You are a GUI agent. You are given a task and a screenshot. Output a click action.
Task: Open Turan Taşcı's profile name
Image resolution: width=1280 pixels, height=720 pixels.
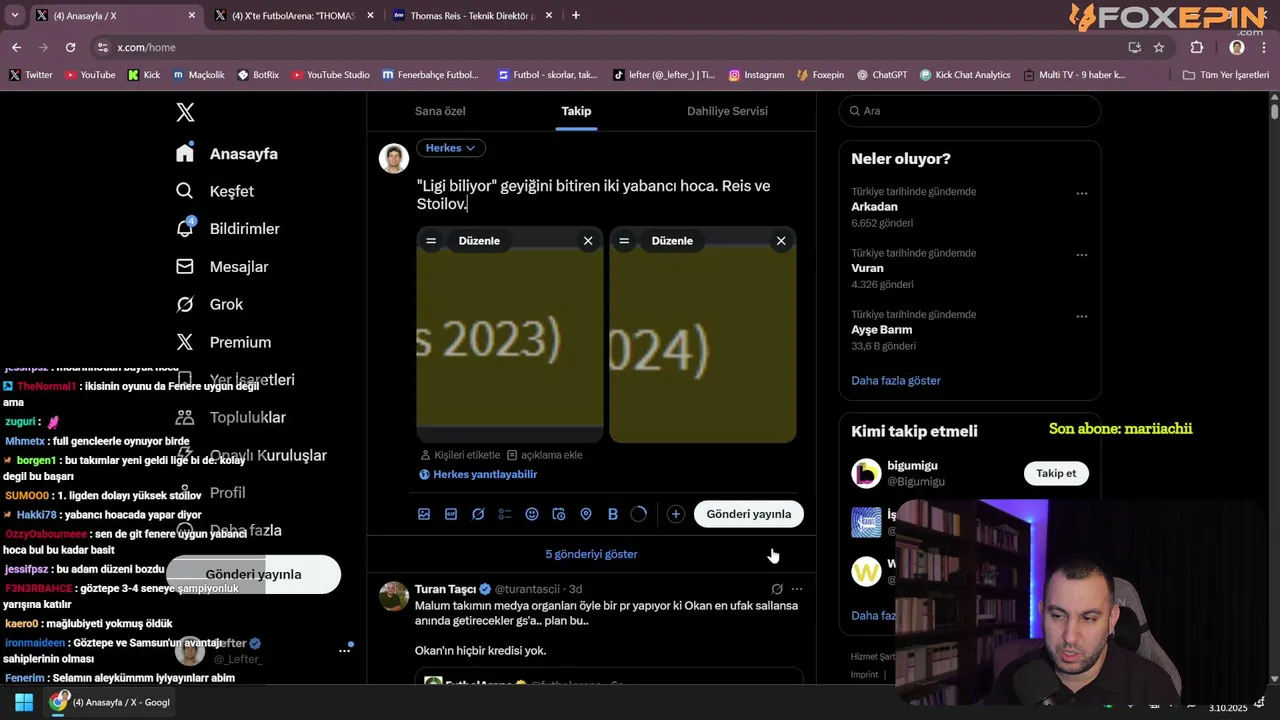pos(445,589)
